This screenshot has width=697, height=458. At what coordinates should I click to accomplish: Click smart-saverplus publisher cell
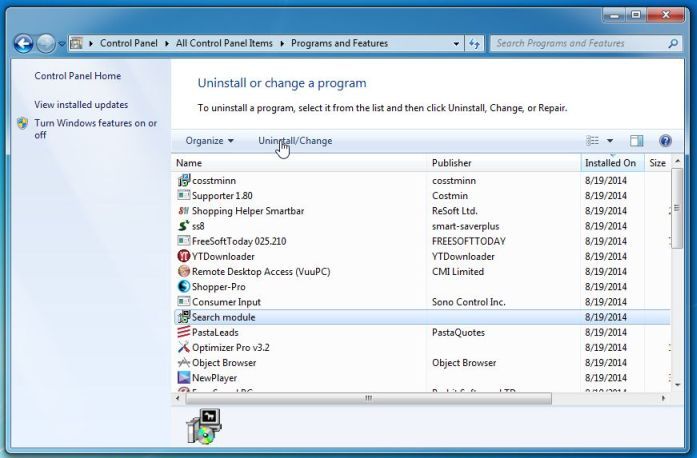click(465, 226)
